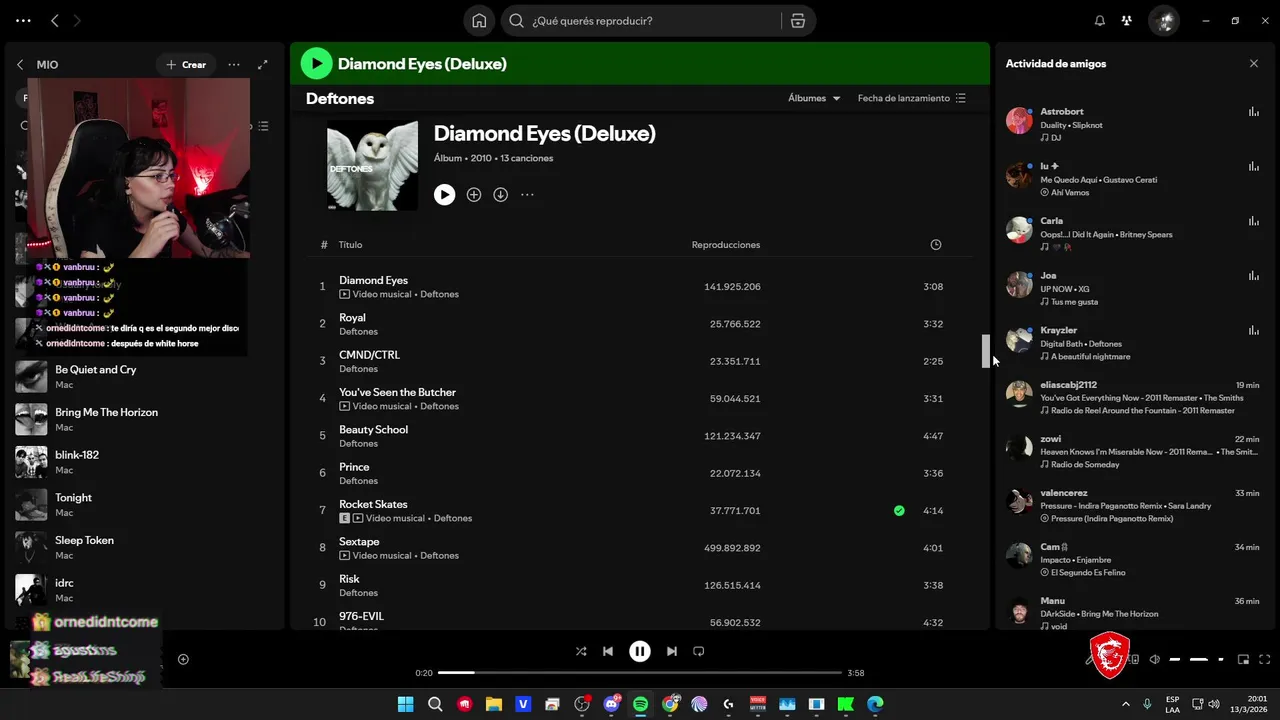Go back in the MIO library folder
Image resolution: width=1280 pixels, height=720 pixels.
click(20, 64)
